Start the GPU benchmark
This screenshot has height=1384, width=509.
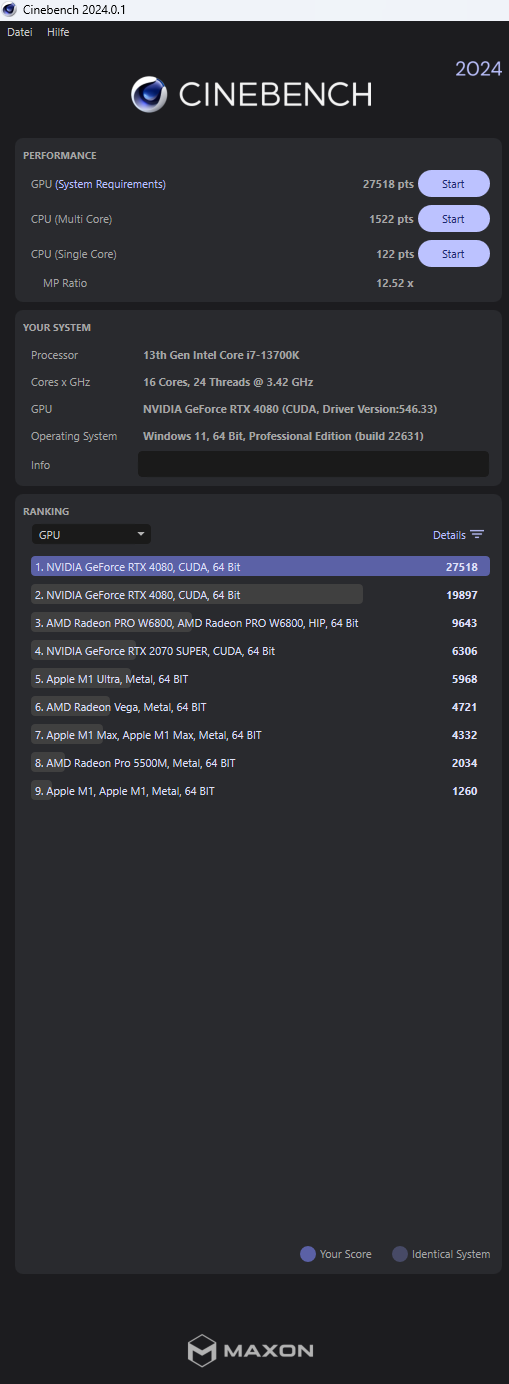coord(453,184)
